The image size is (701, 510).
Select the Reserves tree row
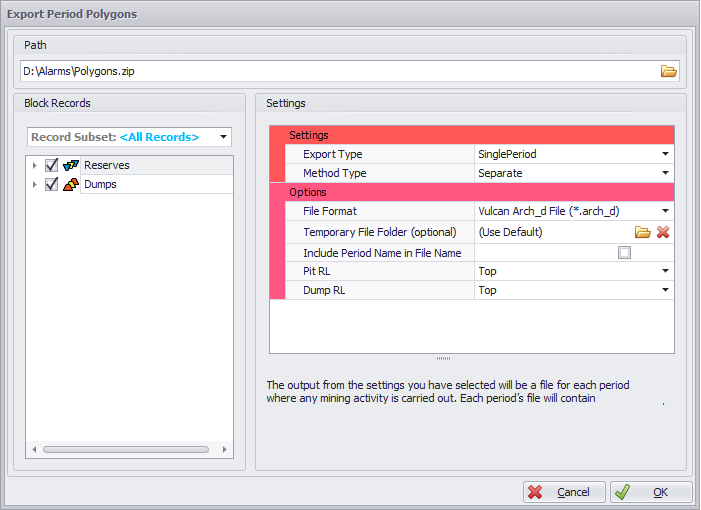click(156, 165)
